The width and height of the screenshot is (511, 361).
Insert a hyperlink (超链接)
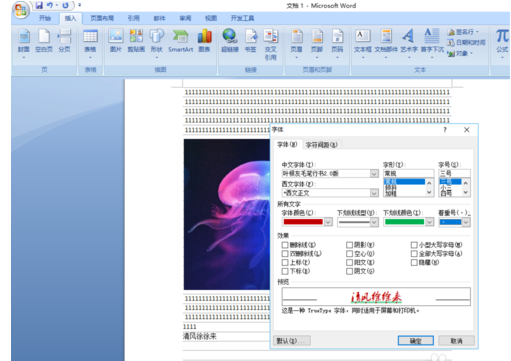pyautogui.click(x=230, y=41)
